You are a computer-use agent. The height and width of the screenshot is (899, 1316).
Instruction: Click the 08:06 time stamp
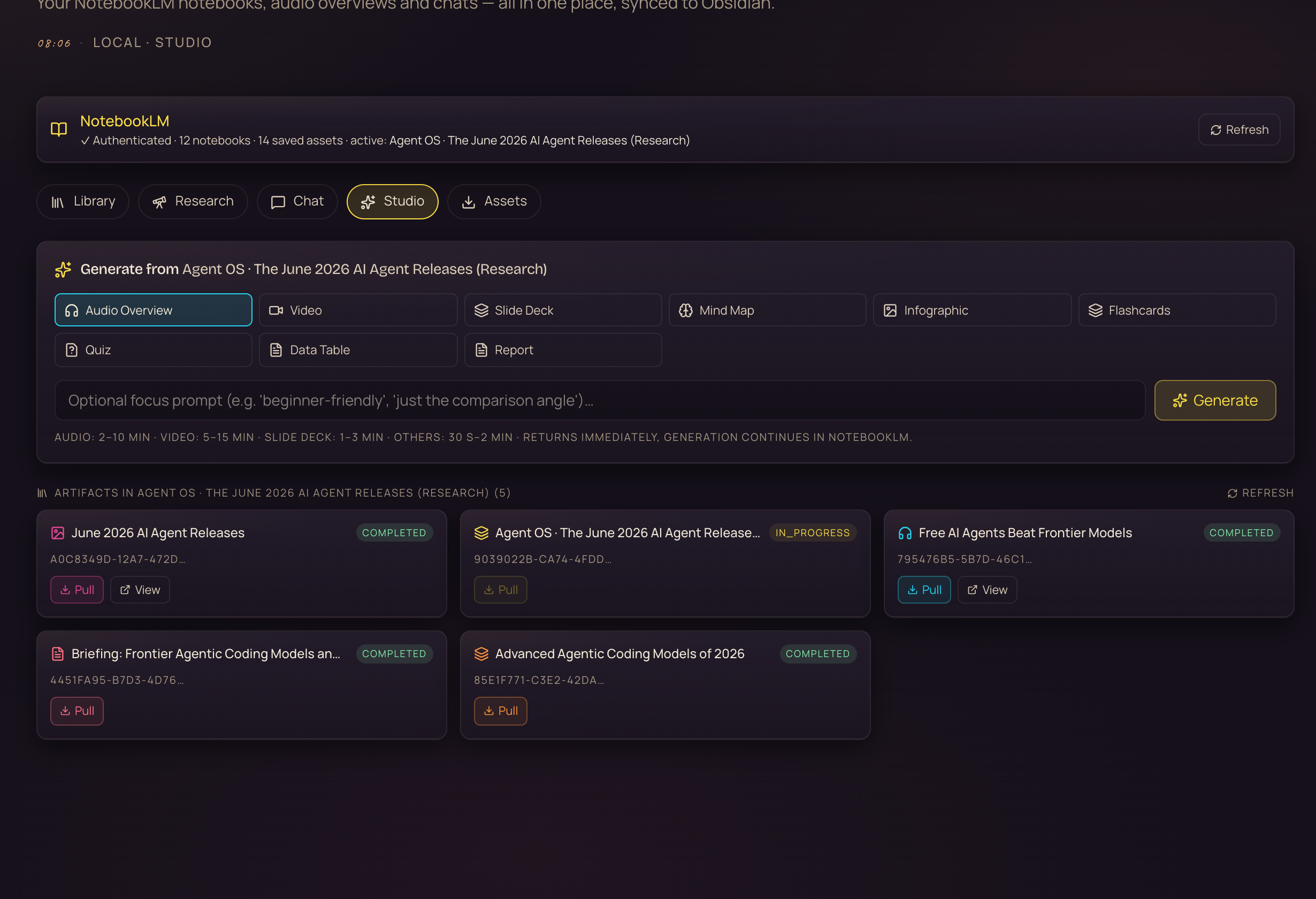(55, 44)
